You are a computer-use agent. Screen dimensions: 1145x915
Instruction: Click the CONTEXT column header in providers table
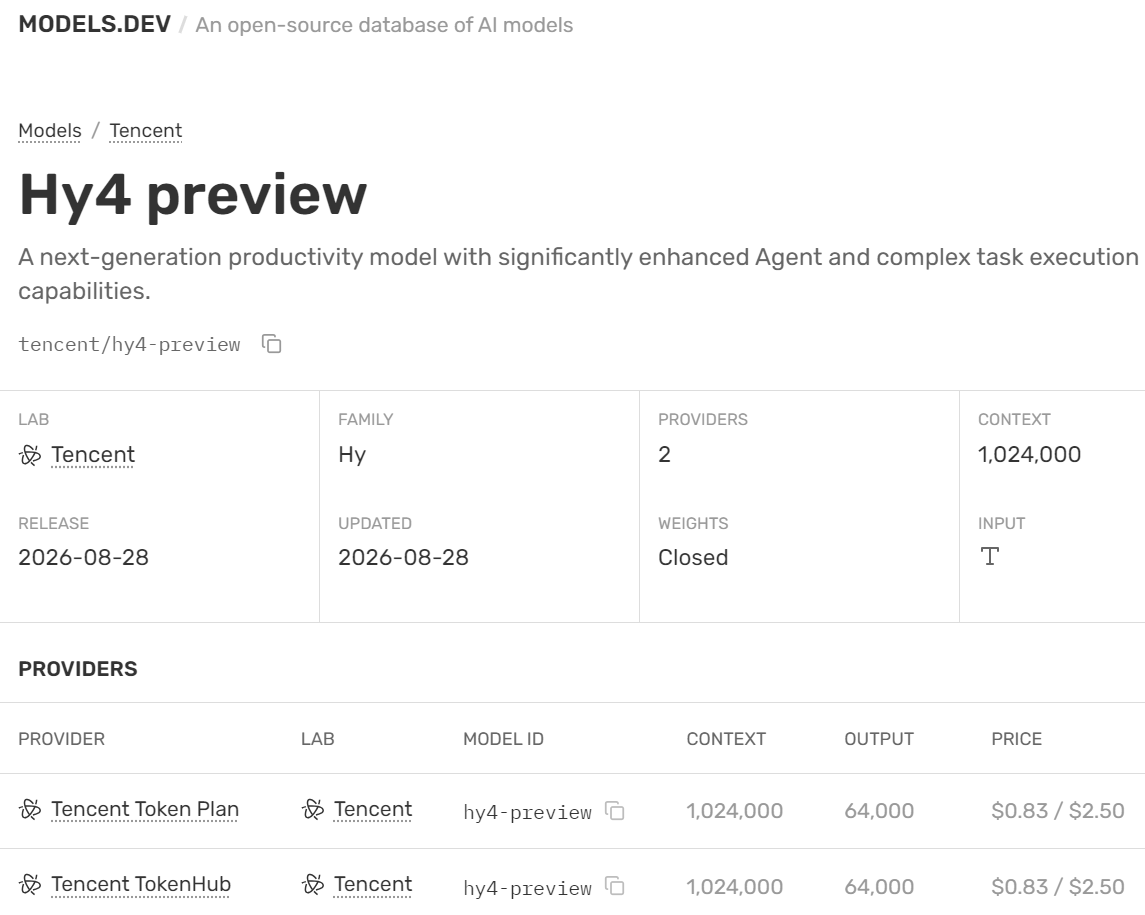point(726,739)
